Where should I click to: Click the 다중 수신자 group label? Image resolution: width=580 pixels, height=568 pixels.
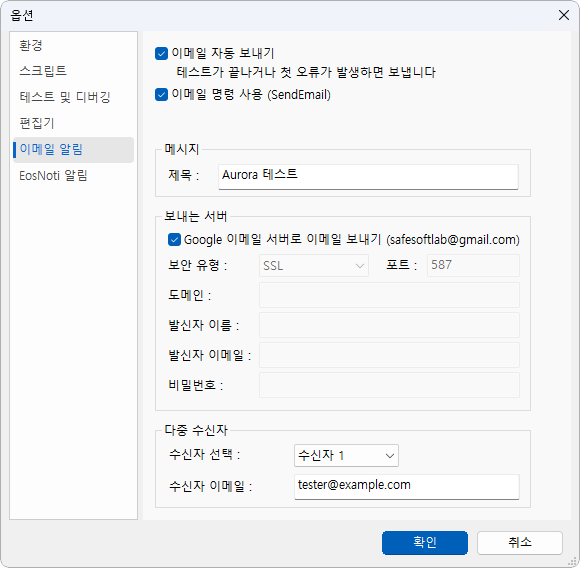click(196, 430)
